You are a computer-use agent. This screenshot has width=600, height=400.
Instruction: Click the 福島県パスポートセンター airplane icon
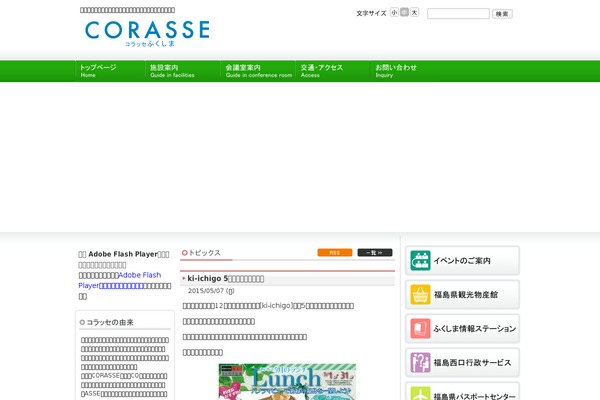tap(420, 393)
